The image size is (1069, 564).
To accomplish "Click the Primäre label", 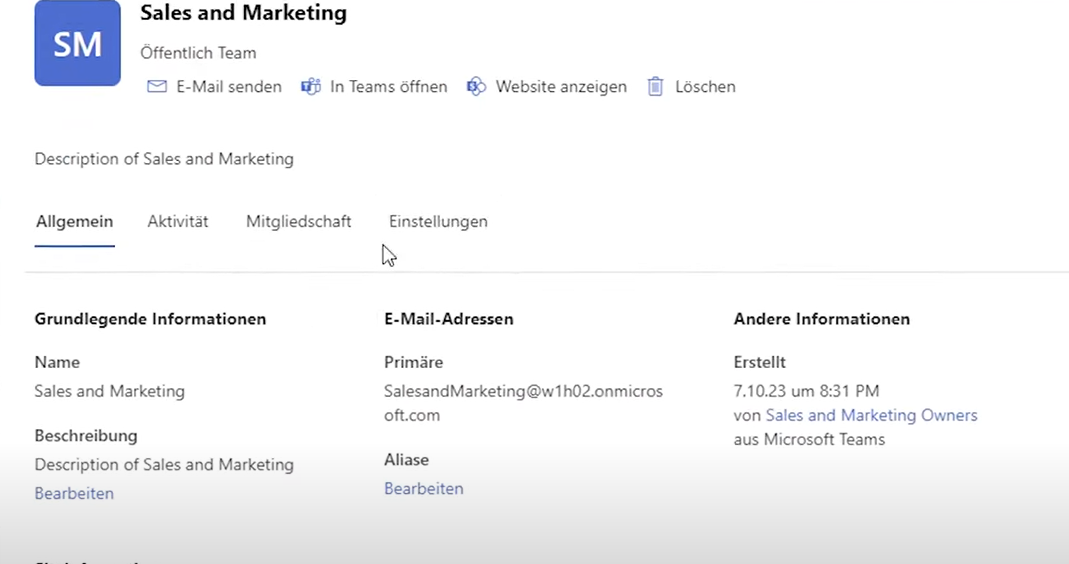I will click(x=413, y=362).
